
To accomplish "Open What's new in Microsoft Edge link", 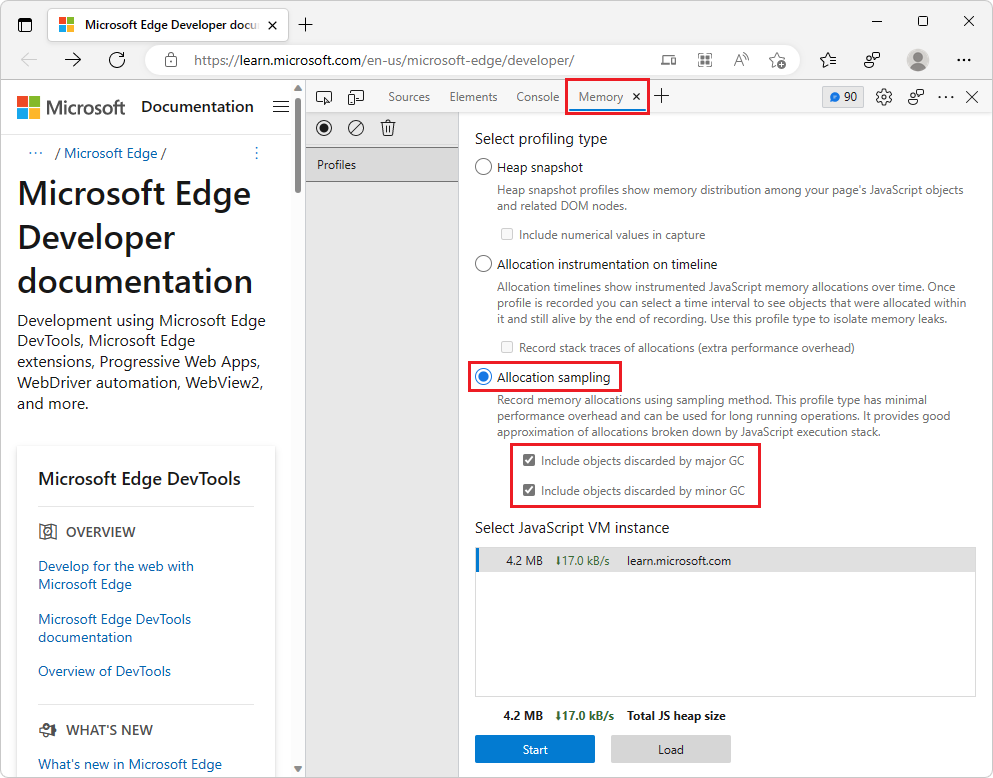I will [130, 764].
